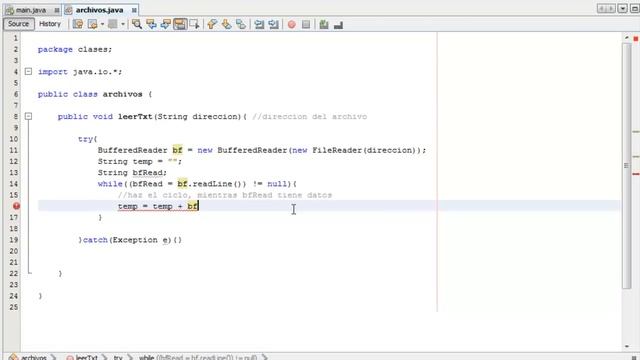The height and width of the screenshot is (360, 640).
Task: Collapse the import fold on line 4
Action: click(28, 71)
